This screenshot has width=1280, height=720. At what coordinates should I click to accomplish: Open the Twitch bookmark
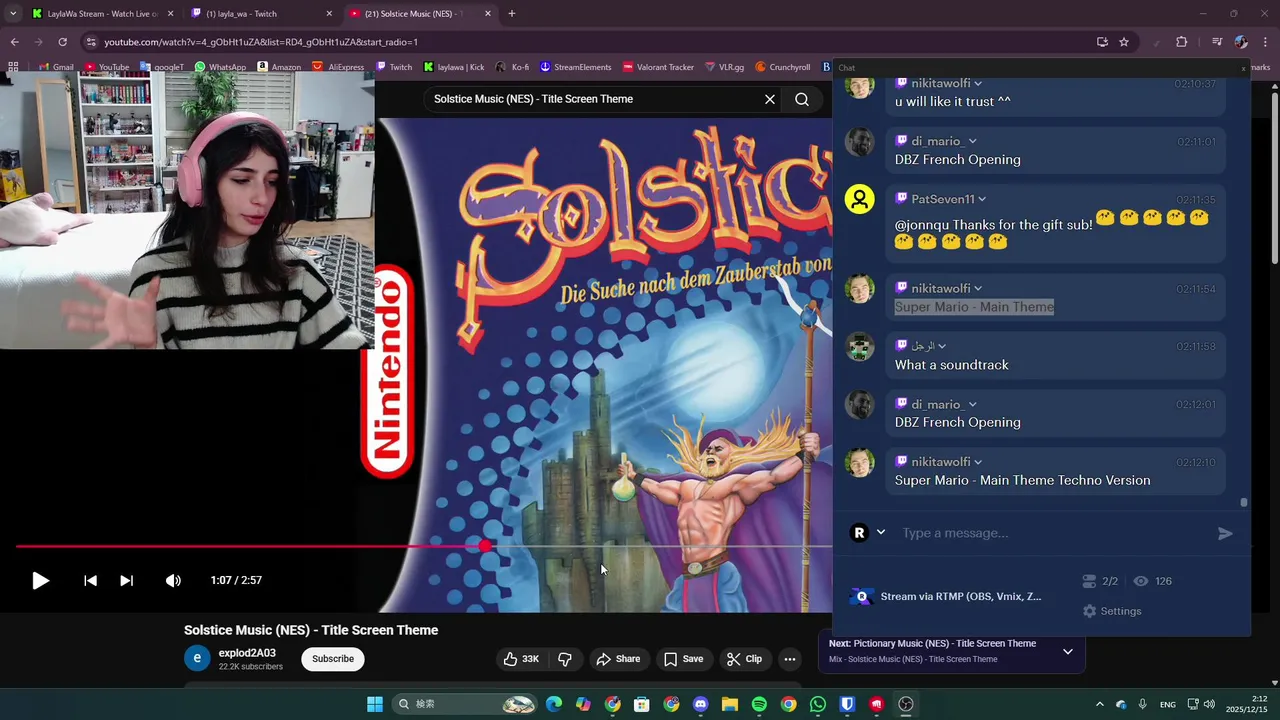point(392,67)
